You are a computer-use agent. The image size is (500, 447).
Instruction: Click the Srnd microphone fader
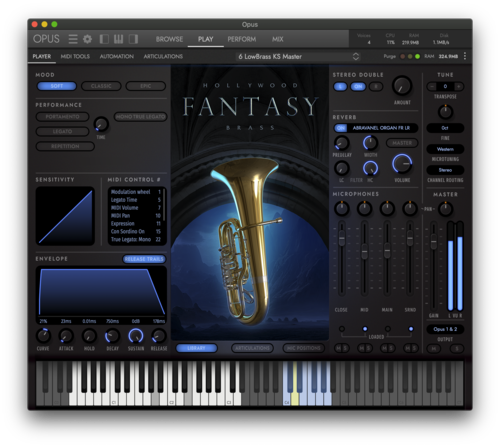click(410, 238)
